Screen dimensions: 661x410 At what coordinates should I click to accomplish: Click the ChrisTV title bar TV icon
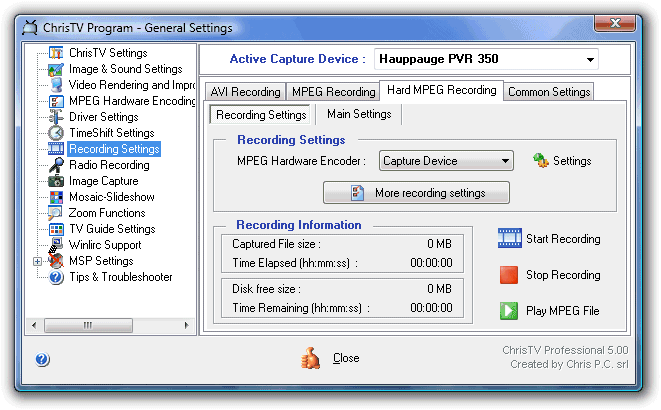pos(30,27)
